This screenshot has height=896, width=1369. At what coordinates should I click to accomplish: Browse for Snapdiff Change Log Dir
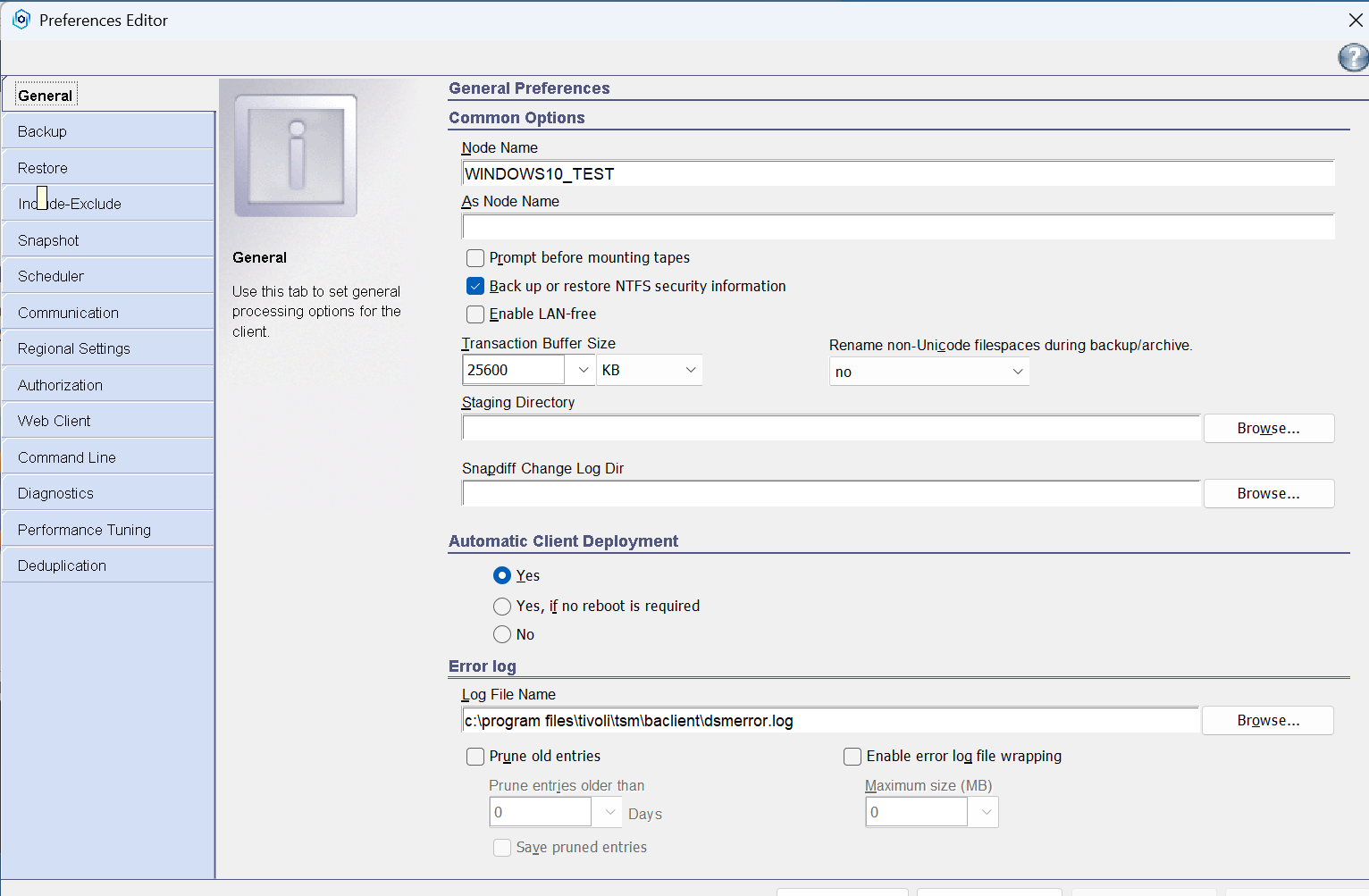(x=1268, y=494)
